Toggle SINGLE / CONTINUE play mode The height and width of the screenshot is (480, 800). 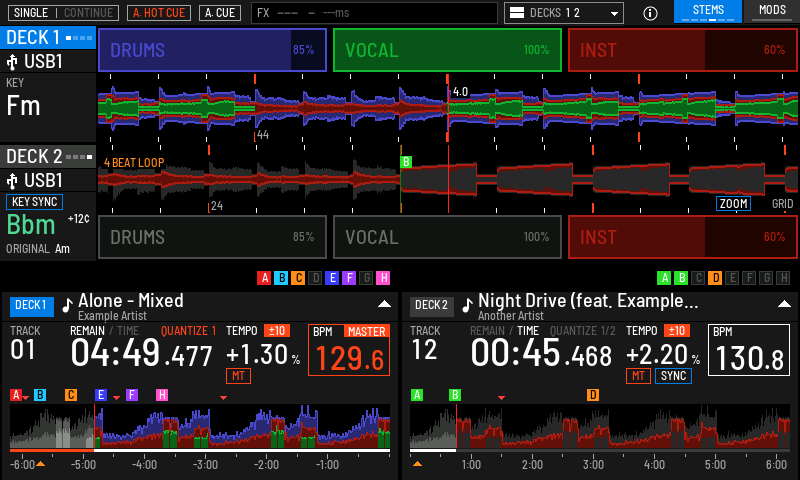tap(63, 13)
